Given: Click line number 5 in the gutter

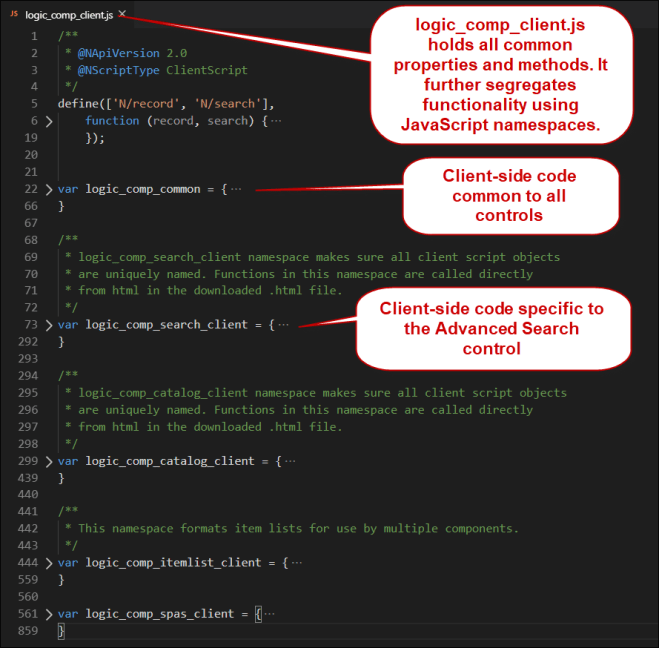Looking at the screenshot, I should tap(34, 104).
